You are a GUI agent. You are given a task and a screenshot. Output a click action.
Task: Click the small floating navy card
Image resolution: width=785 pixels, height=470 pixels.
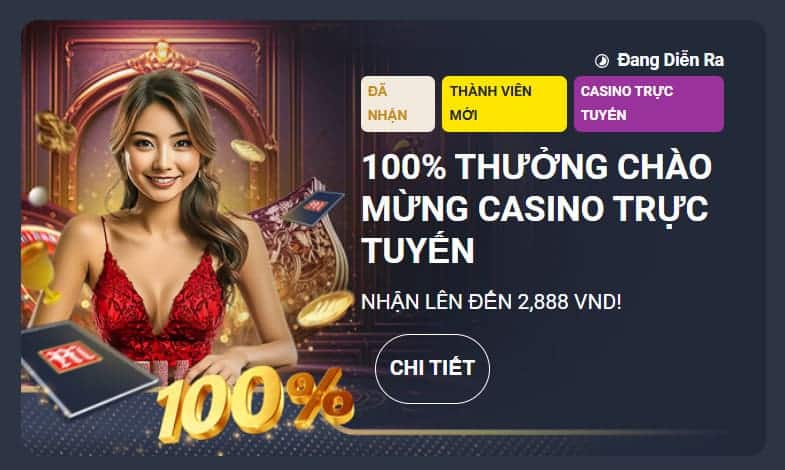[x=313, y=206]
